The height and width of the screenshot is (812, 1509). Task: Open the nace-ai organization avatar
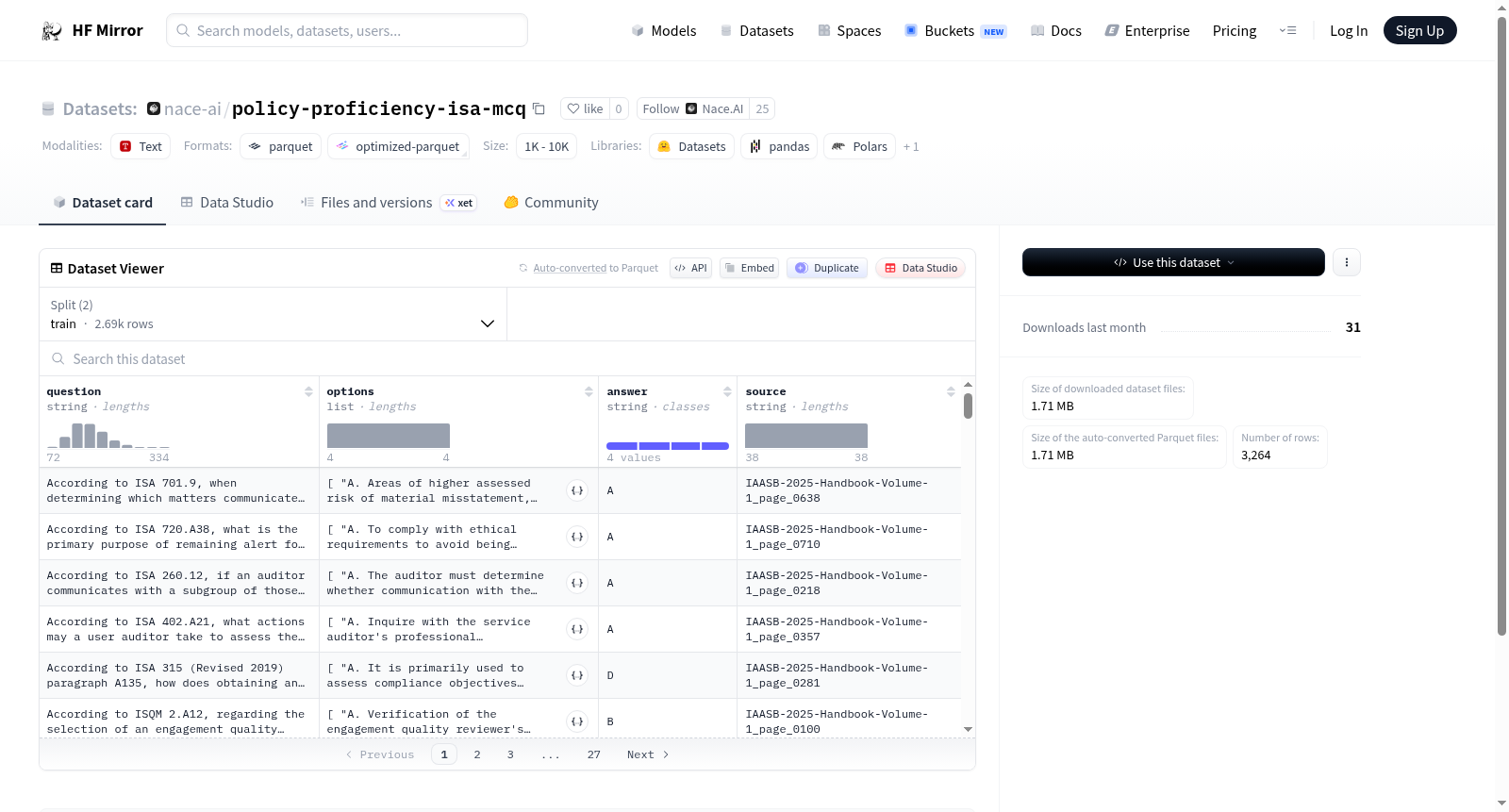pos(154,108)
